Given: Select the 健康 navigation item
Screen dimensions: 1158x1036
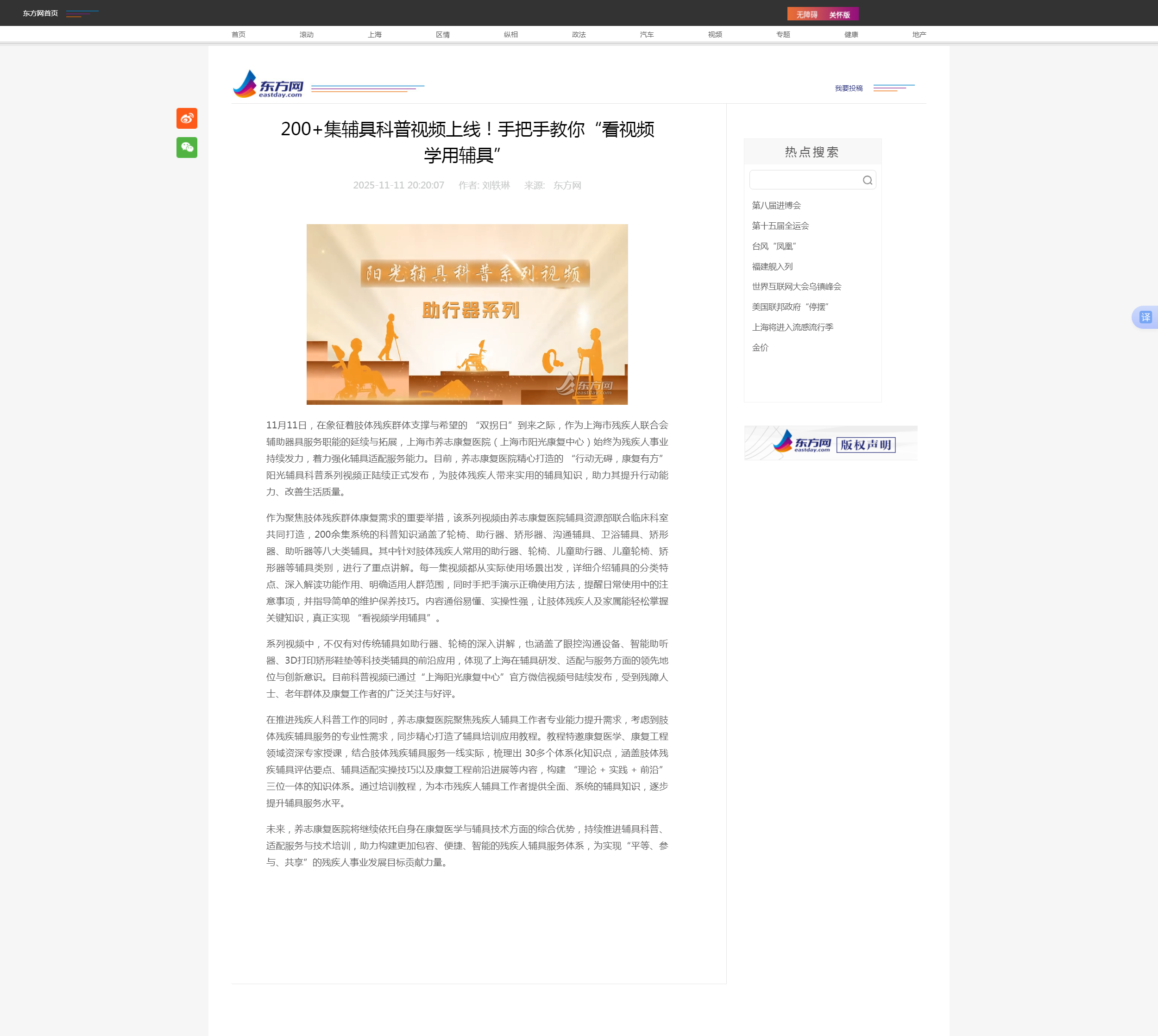Looking at the screenshot, I should click(850, 35).
